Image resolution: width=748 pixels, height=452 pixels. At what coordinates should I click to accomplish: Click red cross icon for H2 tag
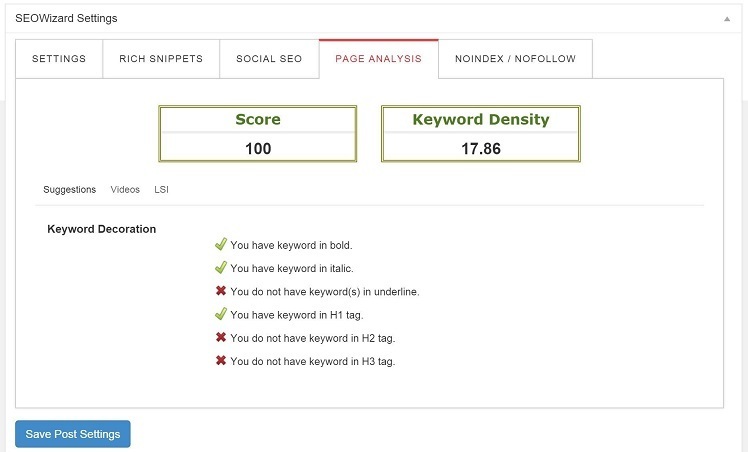click(x=220, y=337)
